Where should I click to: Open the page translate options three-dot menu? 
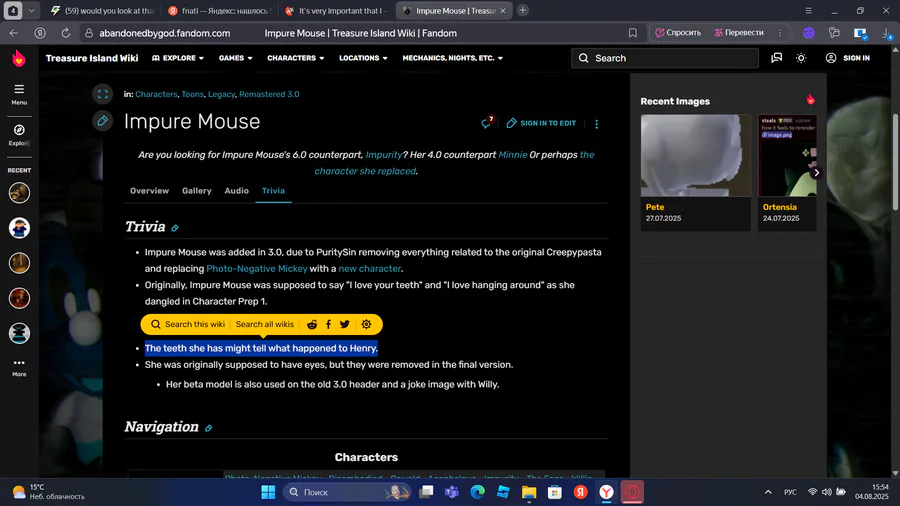pos(779,33)
